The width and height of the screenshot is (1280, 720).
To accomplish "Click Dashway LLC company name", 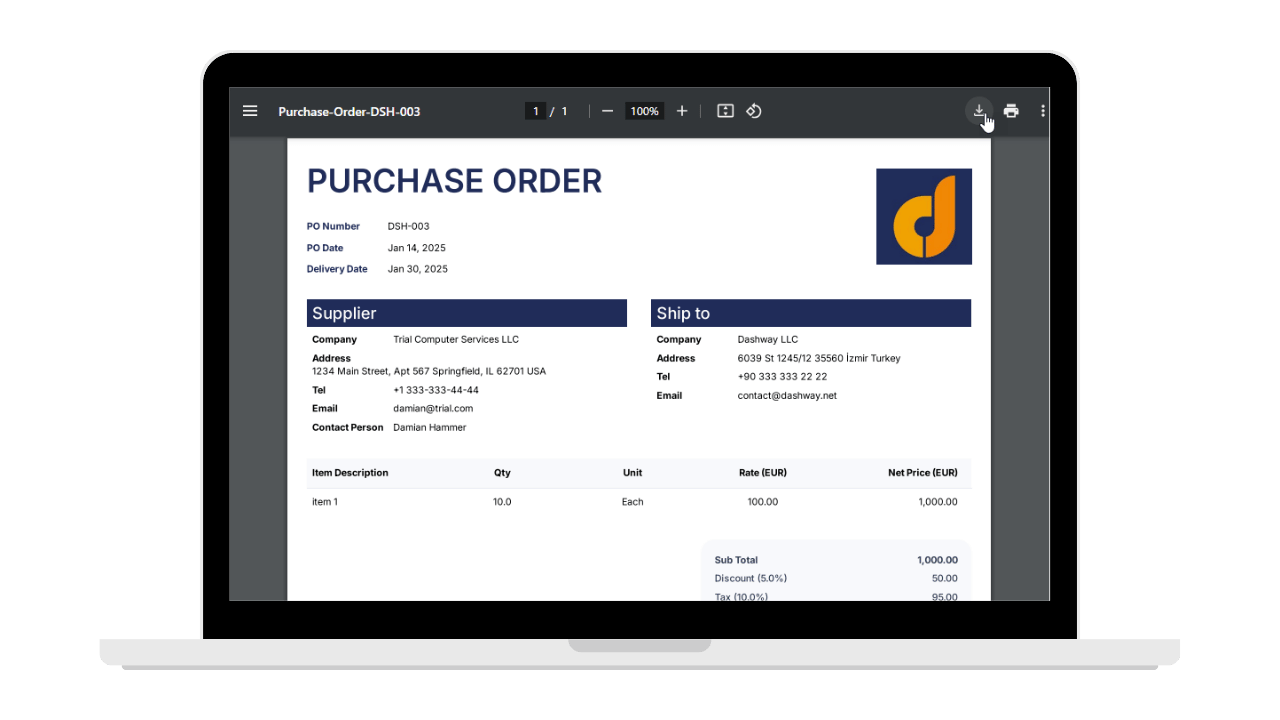I will [768, 339].
